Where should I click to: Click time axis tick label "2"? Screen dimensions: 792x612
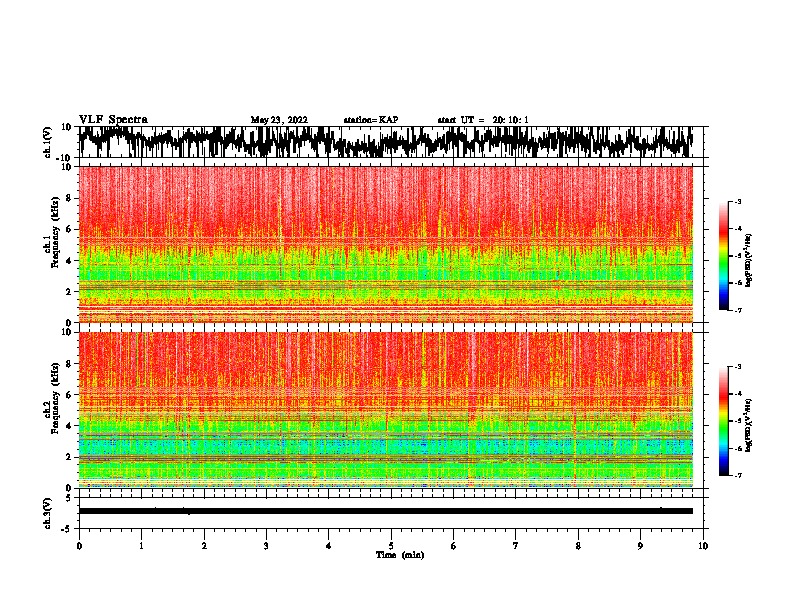click(204, 546)
